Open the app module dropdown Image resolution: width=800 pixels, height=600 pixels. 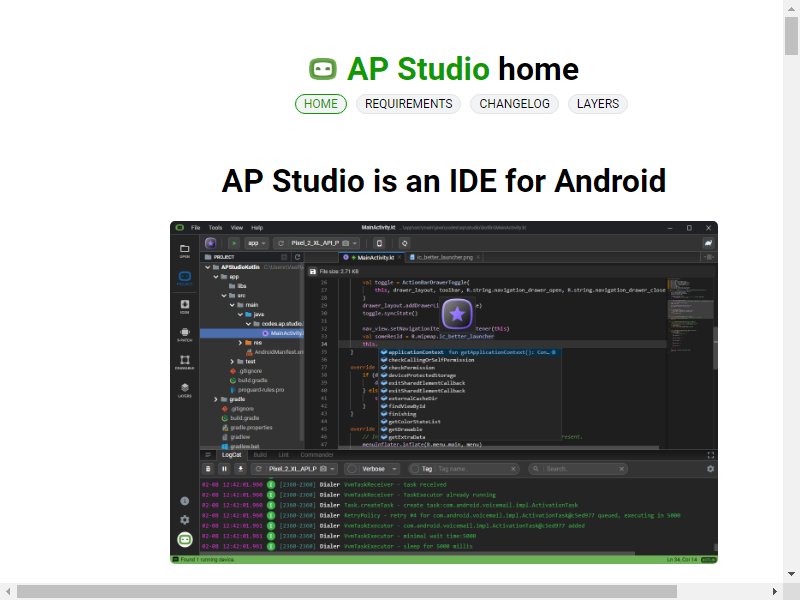click(x=256, y=243)
